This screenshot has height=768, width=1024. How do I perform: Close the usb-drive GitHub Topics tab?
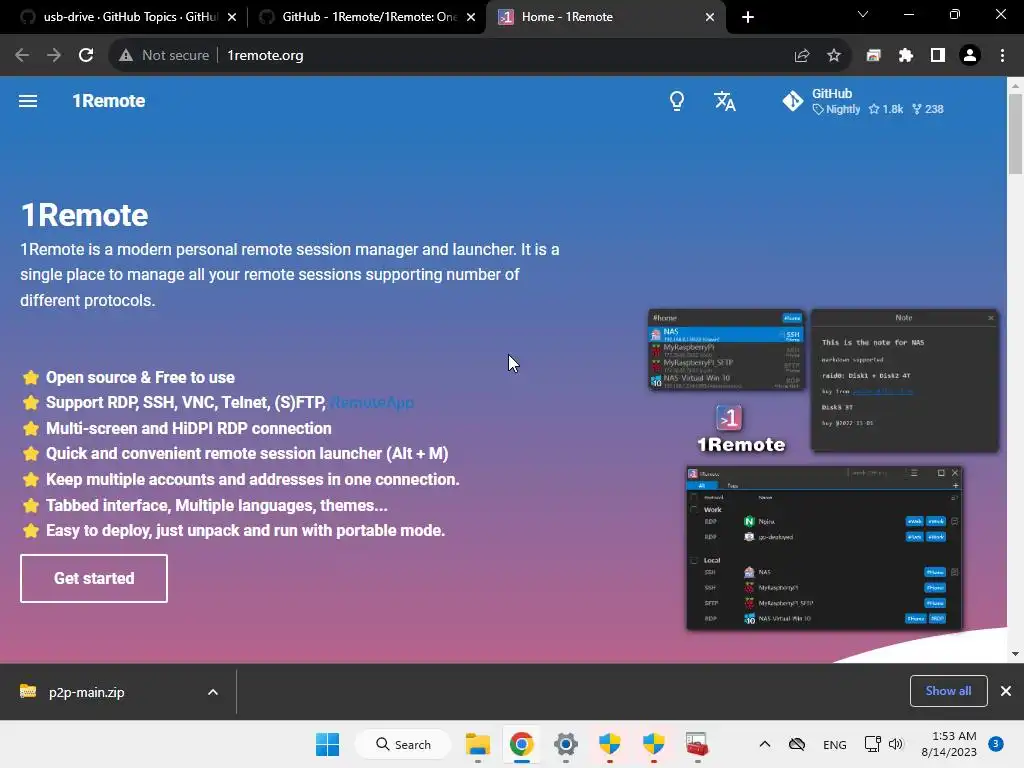point(232,17)
